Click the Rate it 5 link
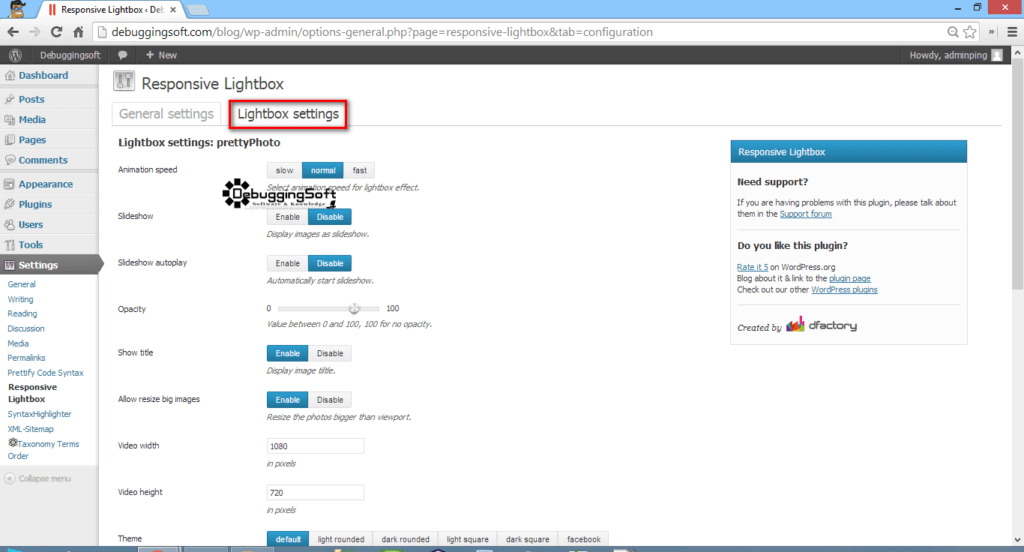 click(x=752, y=267)
